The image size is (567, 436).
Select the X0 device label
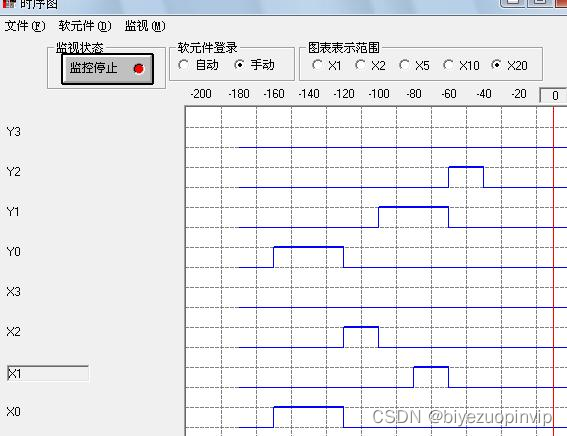click(x=13, y=412)
